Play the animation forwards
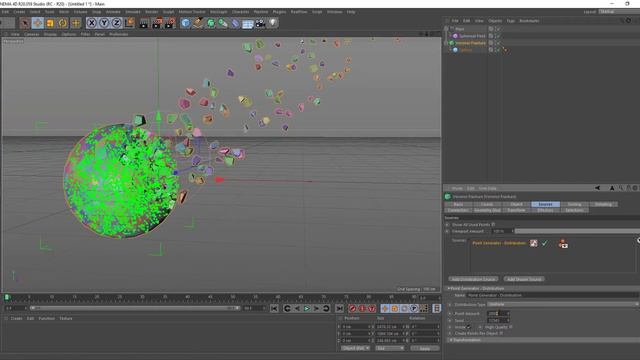The image size is (640, 360). click(307, 309)
